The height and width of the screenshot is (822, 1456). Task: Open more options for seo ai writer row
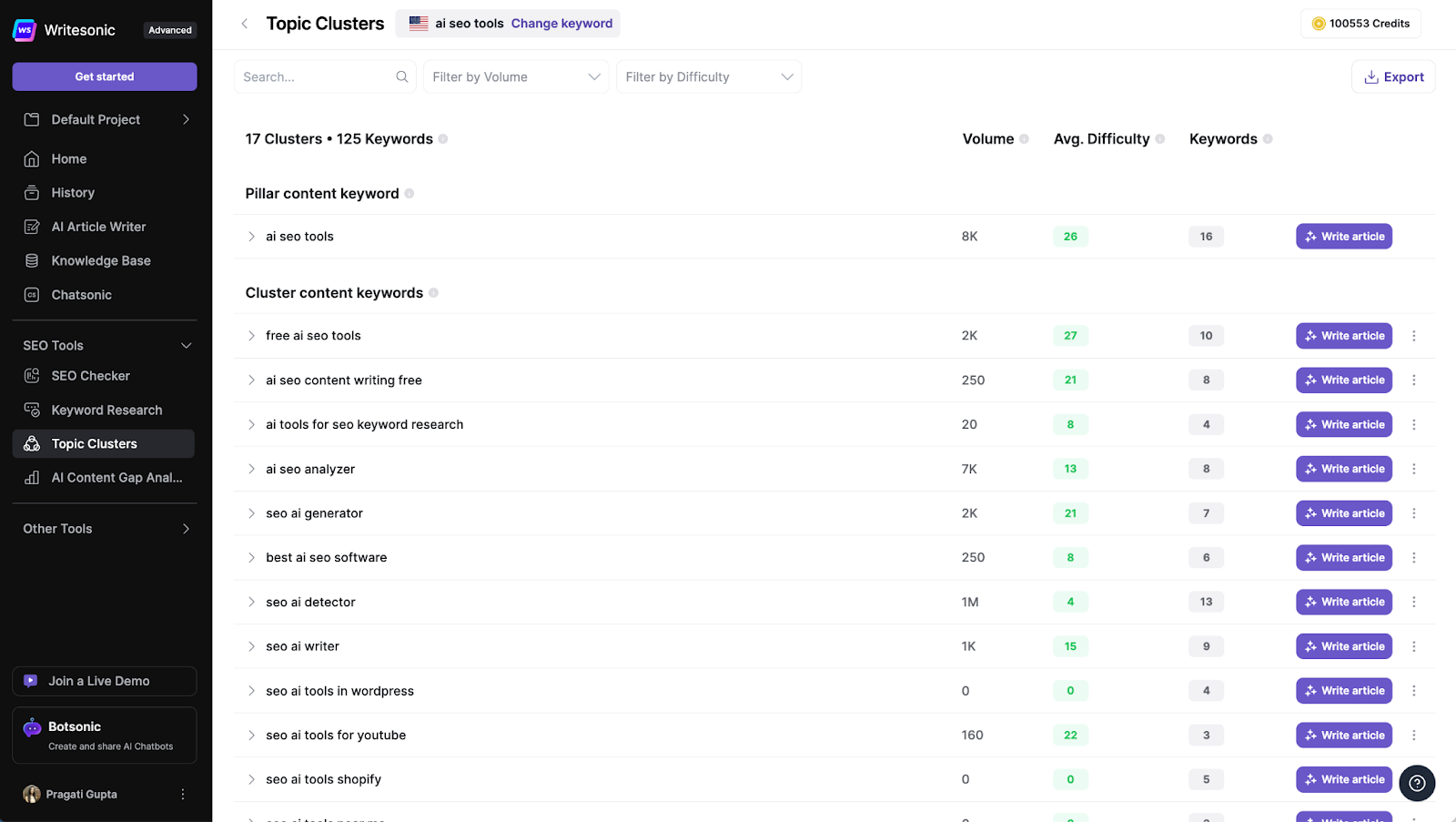(x=1414, y=646)
